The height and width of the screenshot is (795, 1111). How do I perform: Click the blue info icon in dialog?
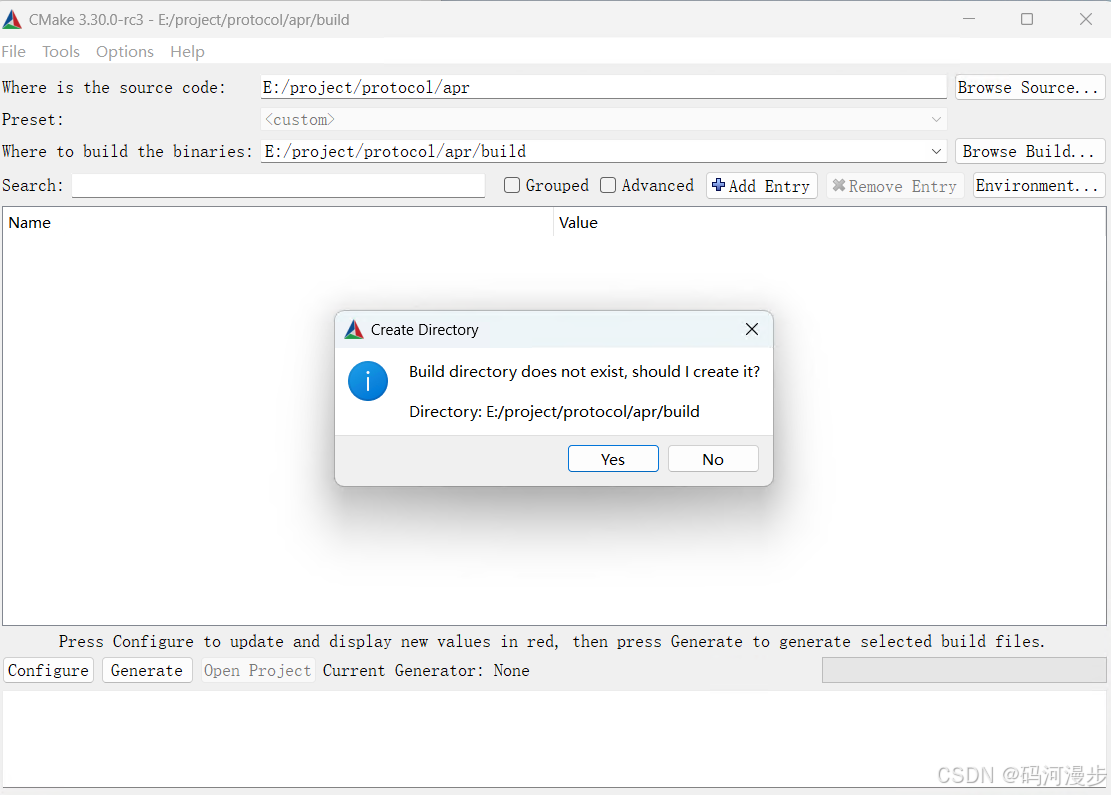tap(368, 381)
